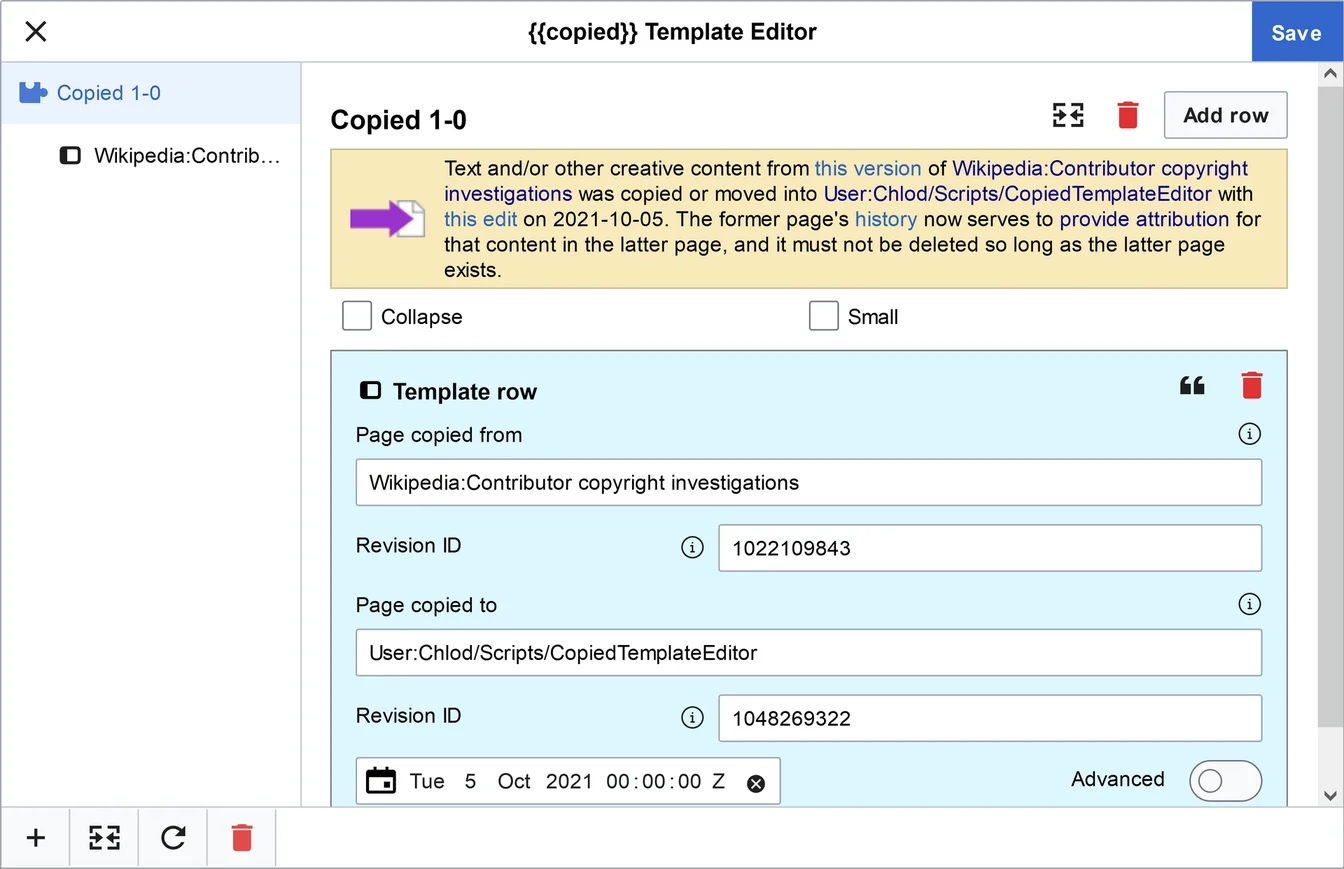Delete the Template row using its trash icon
This screenshot has width=1344, height=869.
1251,384
